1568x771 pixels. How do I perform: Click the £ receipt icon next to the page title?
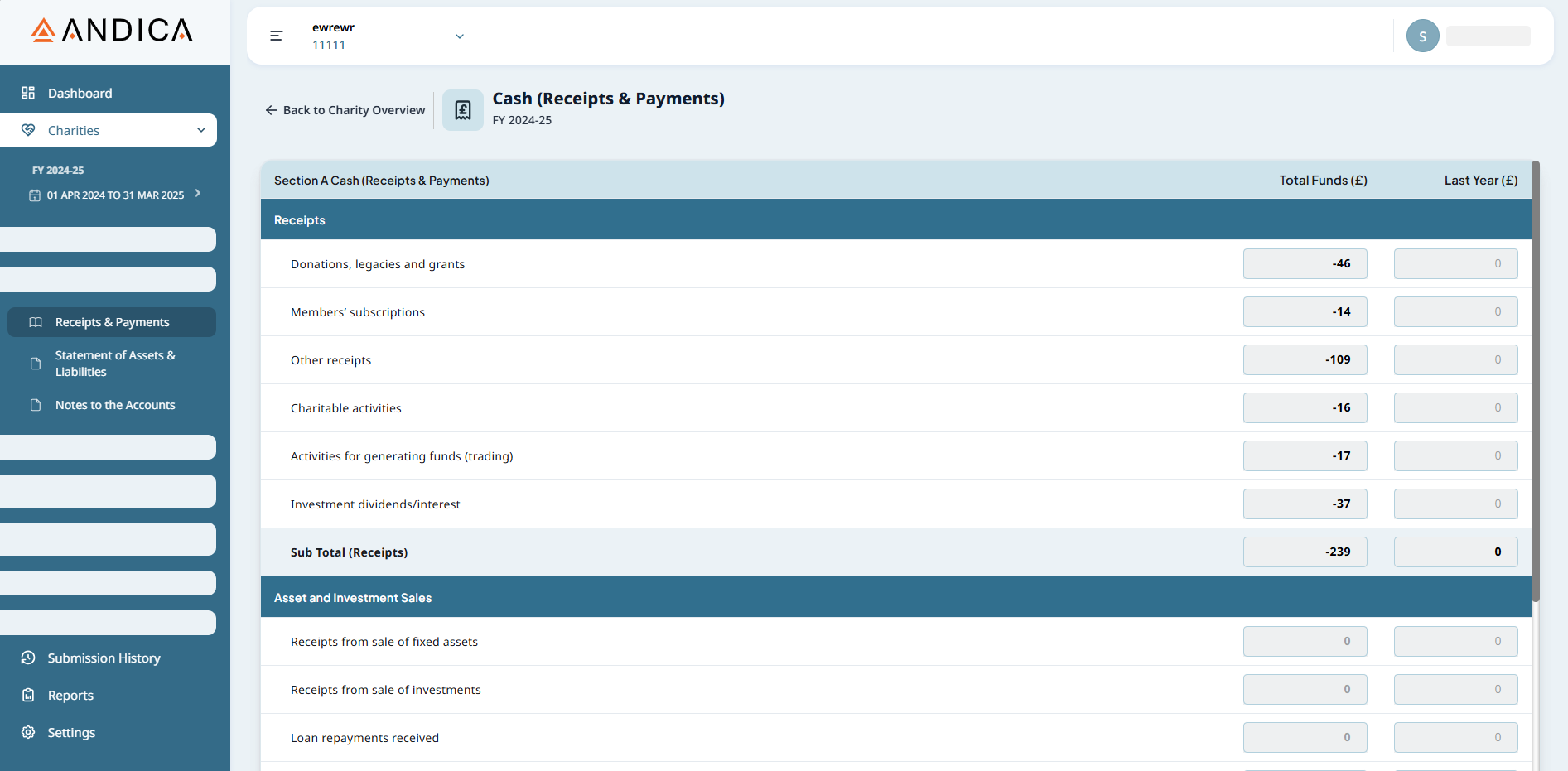tap(462, 109)
